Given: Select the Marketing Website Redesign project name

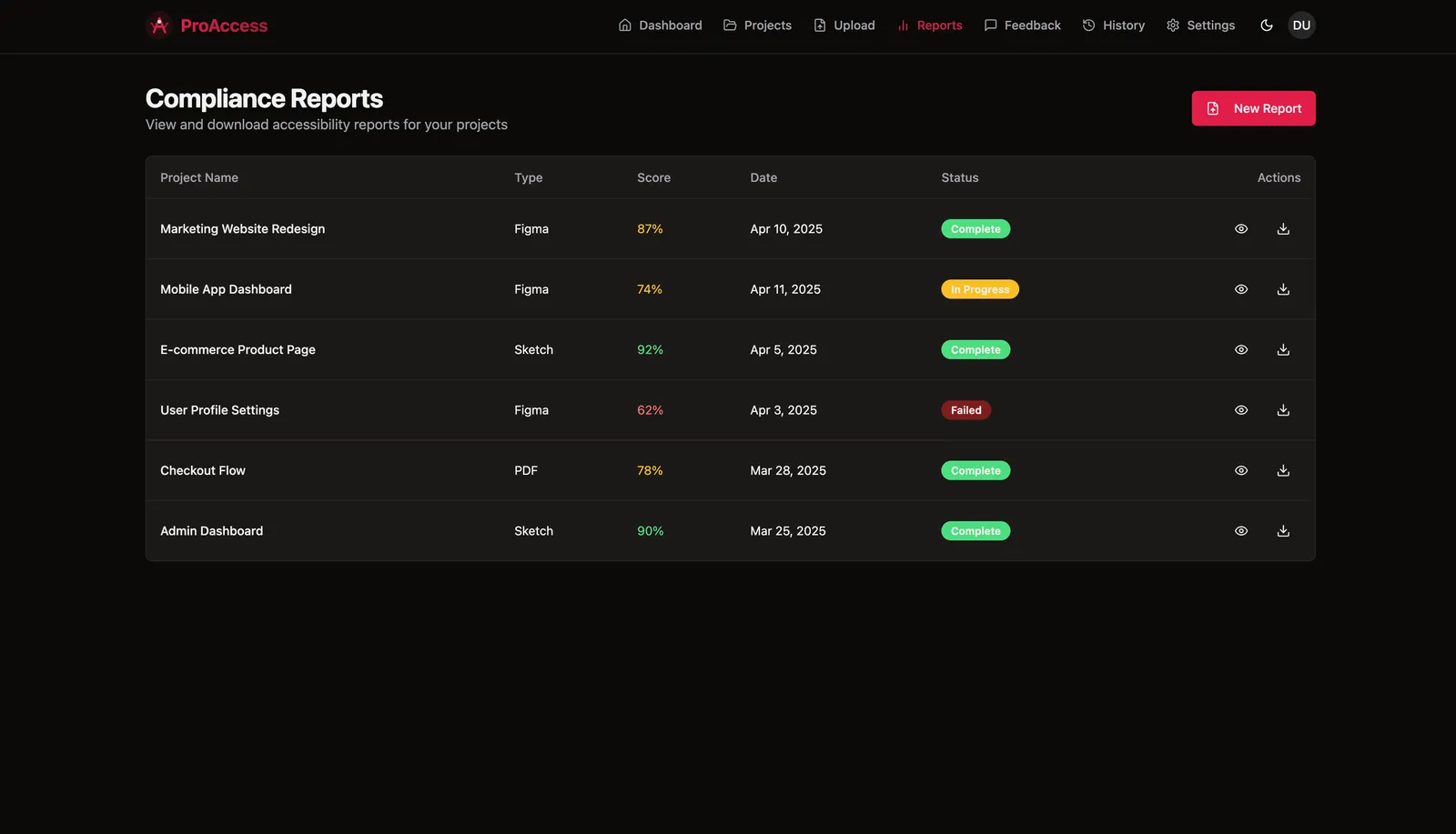Looking at the screenshot, I should click(x=242, y=229).
